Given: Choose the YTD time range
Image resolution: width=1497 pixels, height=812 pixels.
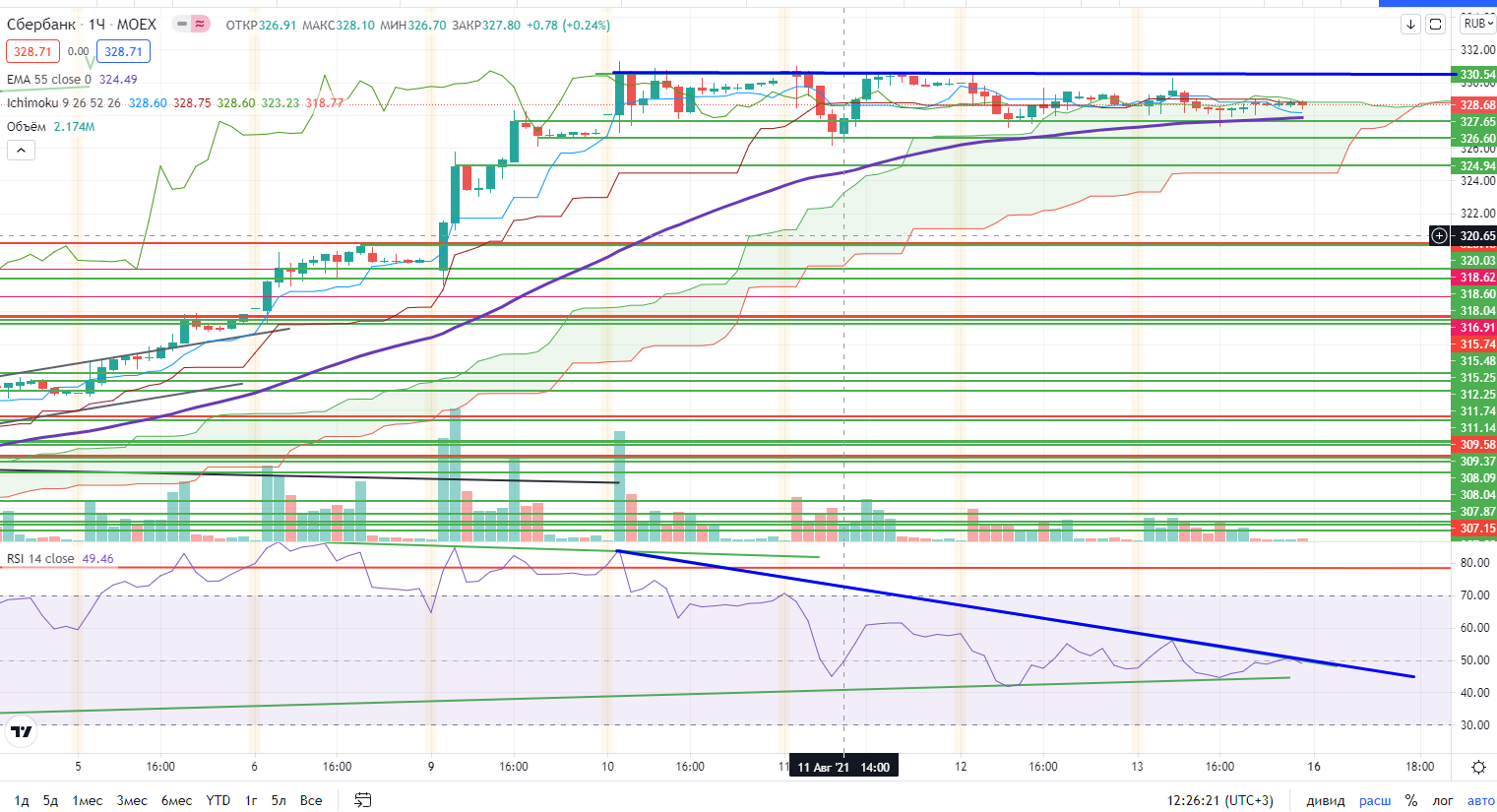Looking at the screenshot, I should click(218, 800).
